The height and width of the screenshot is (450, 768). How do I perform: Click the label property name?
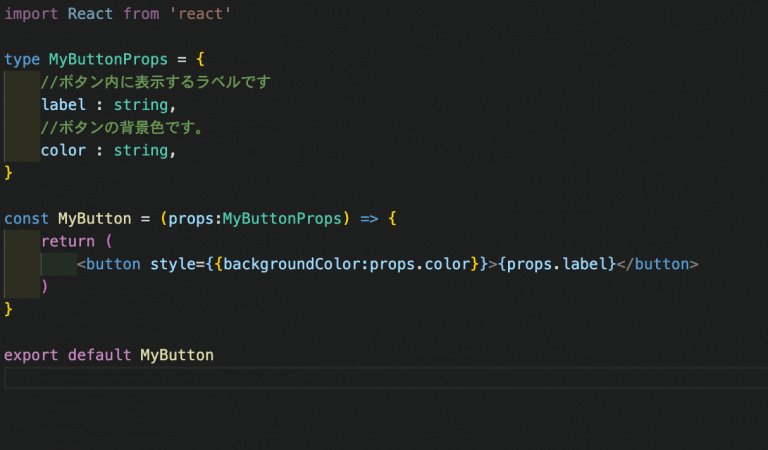pyautogui.click(x=63, y=105)
